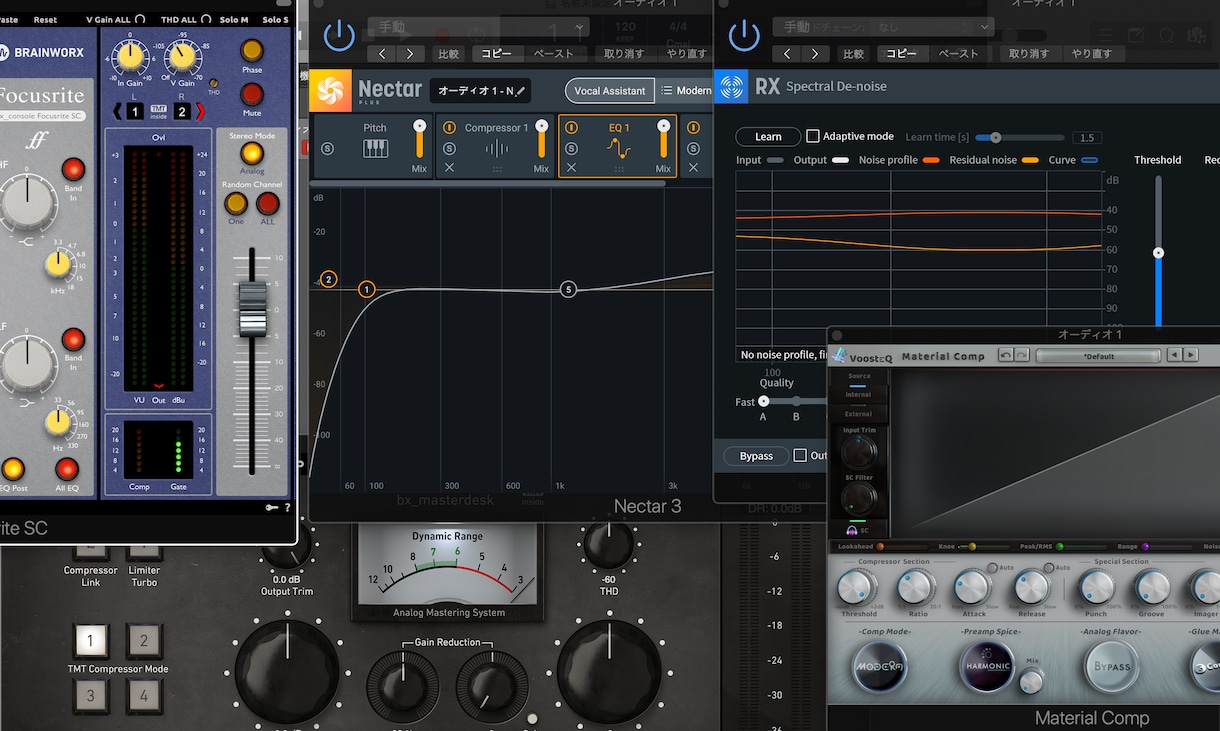Adjust the Learn time slider in RX

(1020, 137)
